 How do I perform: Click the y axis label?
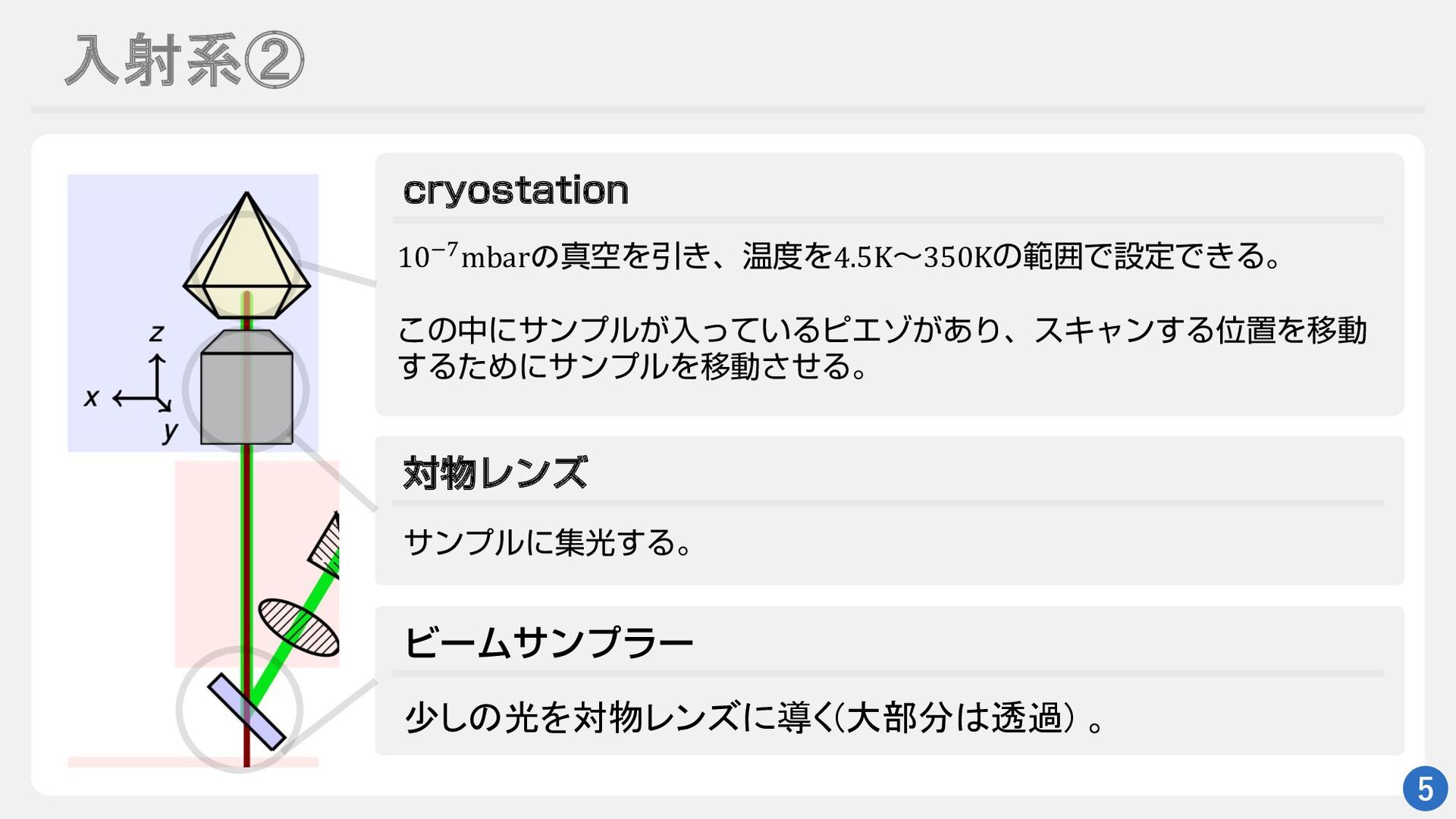[170, 431]
